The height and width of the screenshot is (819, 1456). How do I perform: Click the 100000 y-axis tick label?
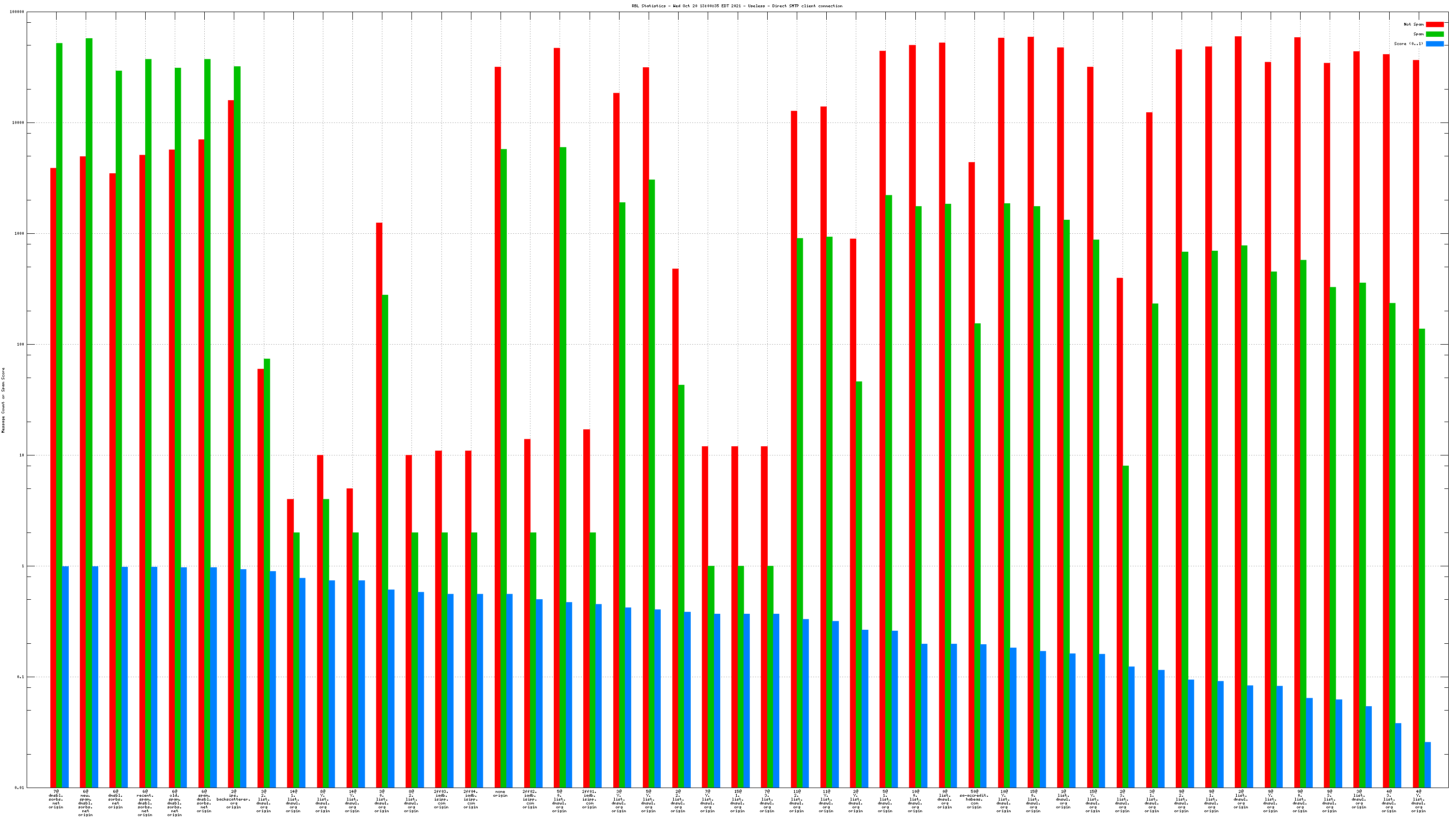tap(17, 12)
